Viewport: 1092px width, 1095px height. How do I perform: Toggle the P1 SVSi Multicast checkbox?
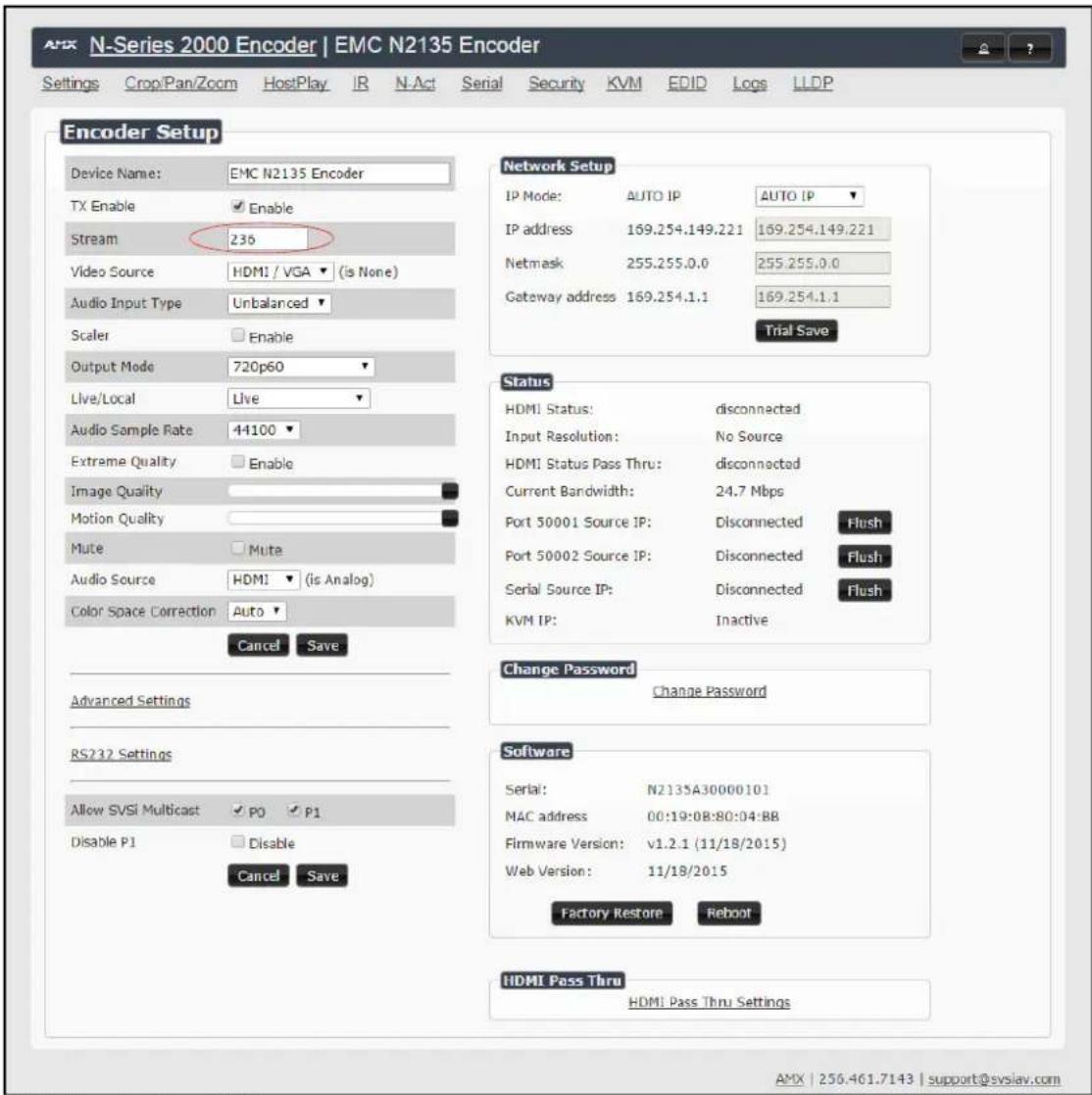(294, 810)
